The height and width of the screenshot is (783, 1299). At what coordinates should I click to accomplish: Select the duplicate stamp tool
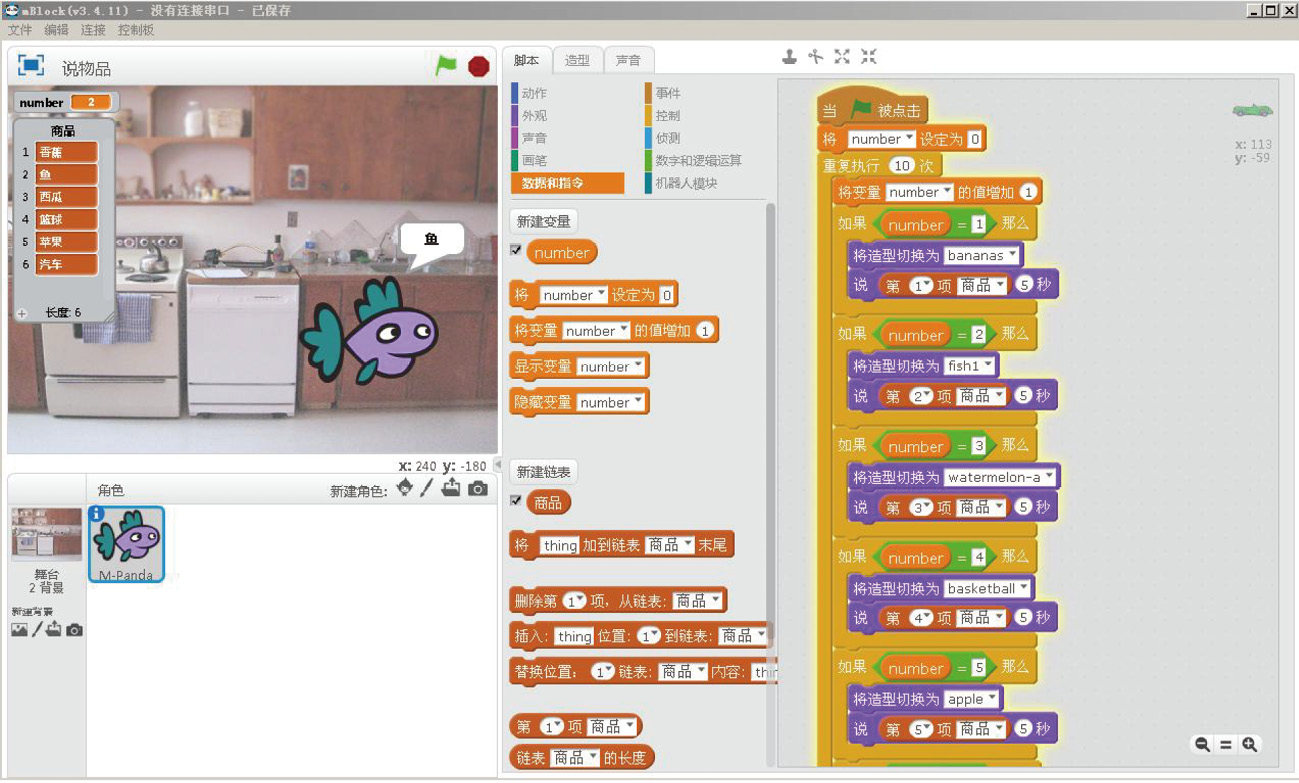(x=789, y=57)
